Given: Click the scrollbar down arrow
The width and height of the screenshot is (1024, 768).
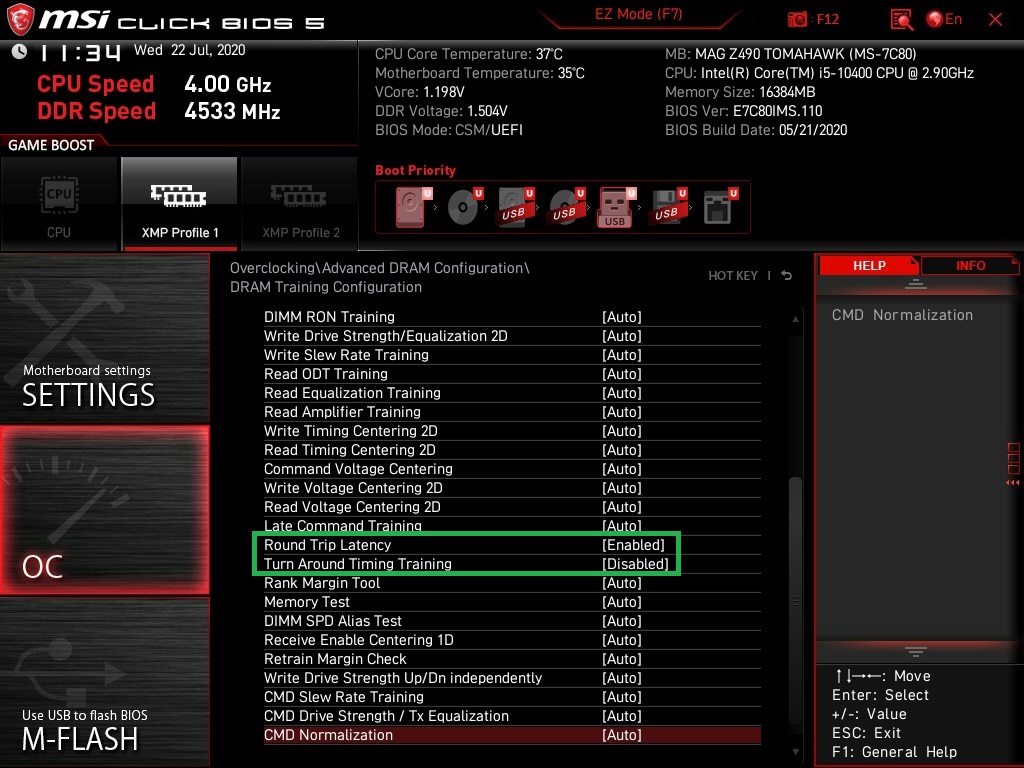Looking at the screenshot, I should [795, 752].
